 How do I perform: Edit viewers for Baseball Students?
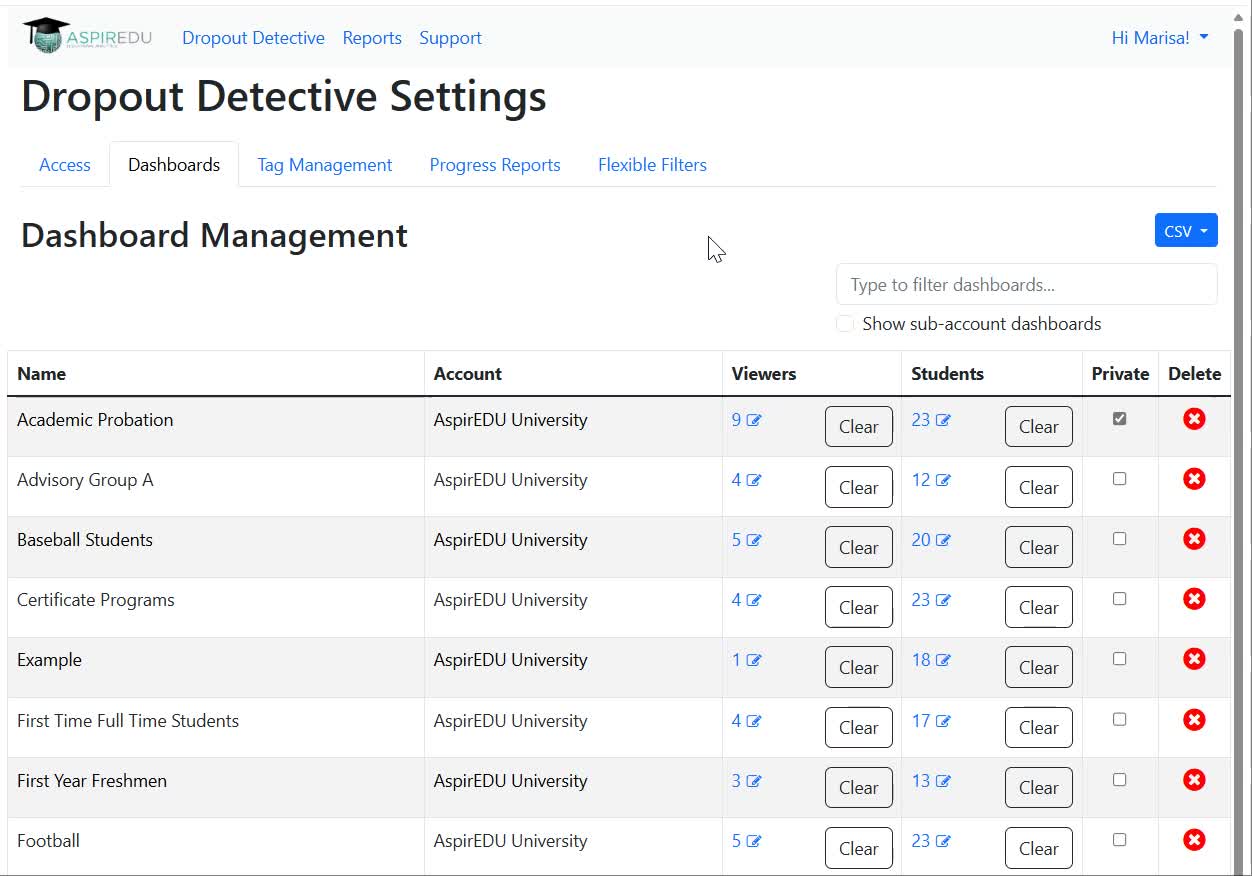(x=754, y=540)
